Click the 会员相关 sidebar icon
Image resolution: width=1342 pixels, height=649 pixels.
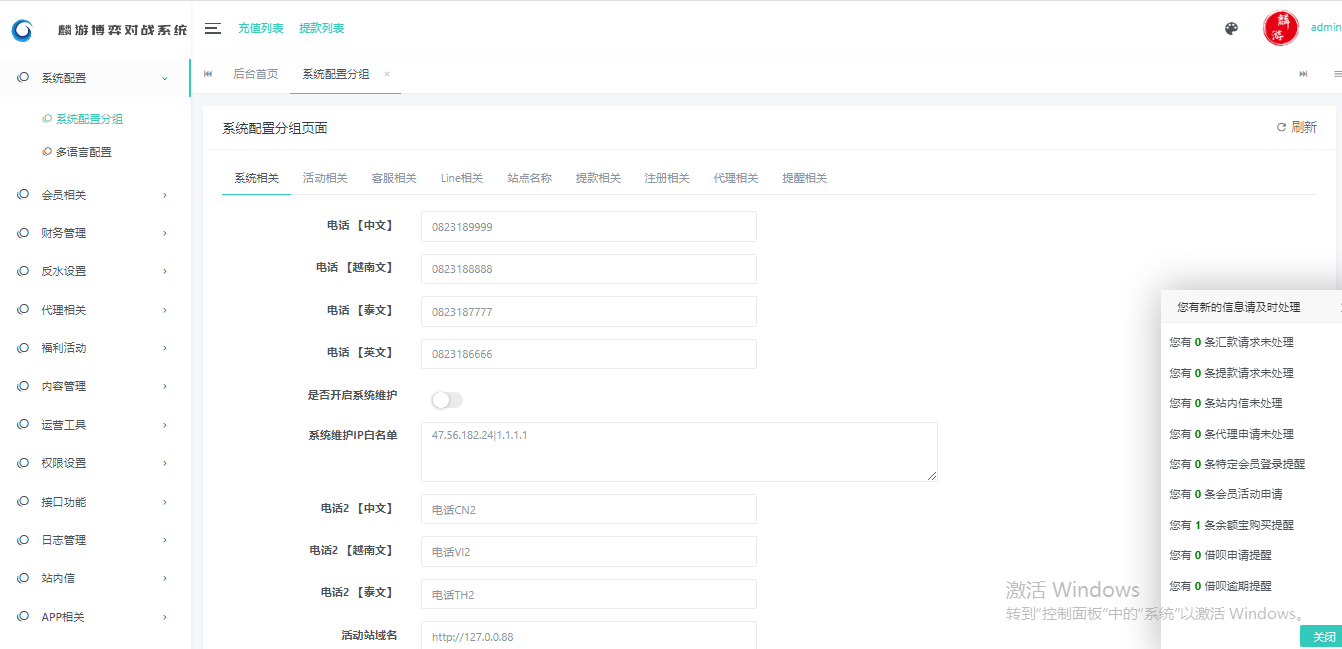point(23,195)
